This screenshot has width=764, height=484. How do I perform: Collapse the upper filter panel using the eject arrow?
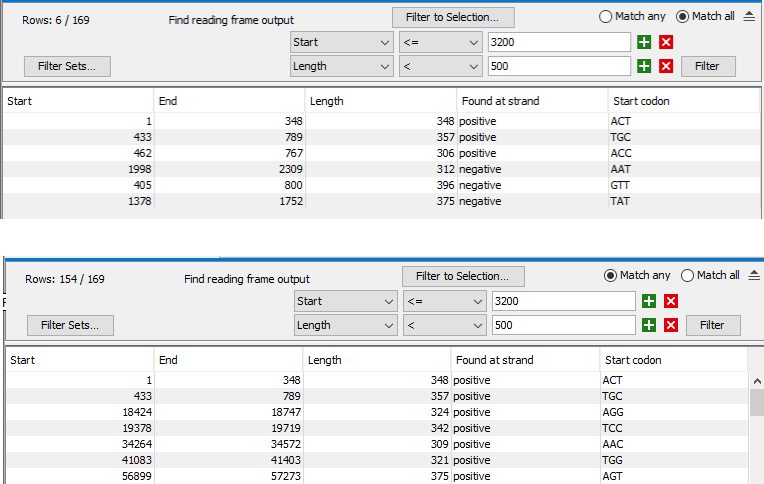coord(750,17)
